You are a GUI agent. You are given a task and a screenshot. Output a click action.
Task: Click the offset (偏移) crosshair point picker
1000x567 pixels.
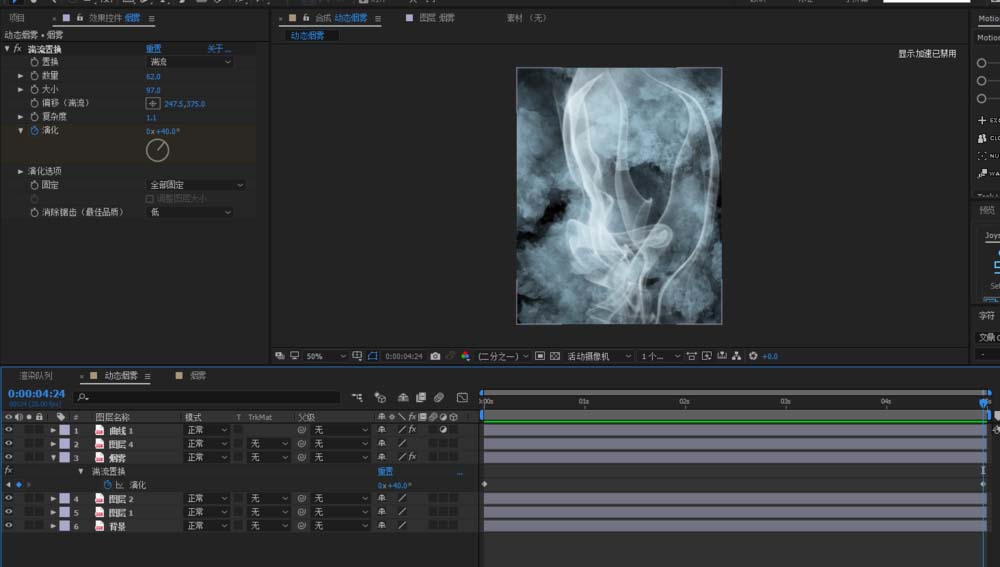point(153,103)
